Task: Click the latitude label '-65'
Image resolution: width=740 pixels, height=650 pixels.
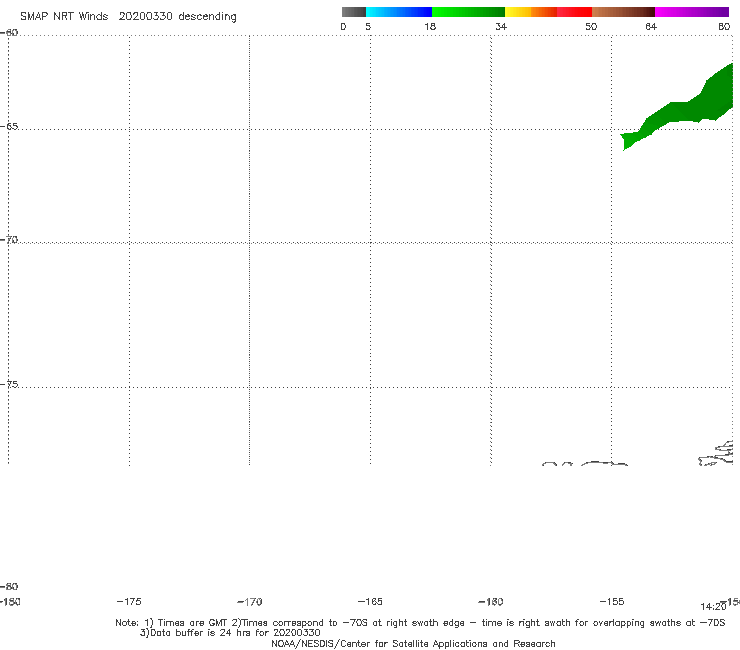Action: [x=9, y=127]
